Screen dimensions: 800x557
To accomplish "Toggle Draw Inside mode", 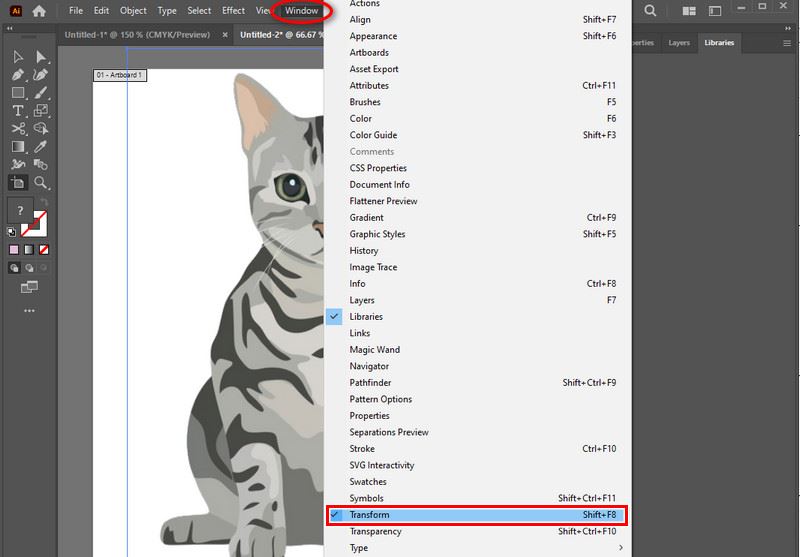I will point(44,268).
